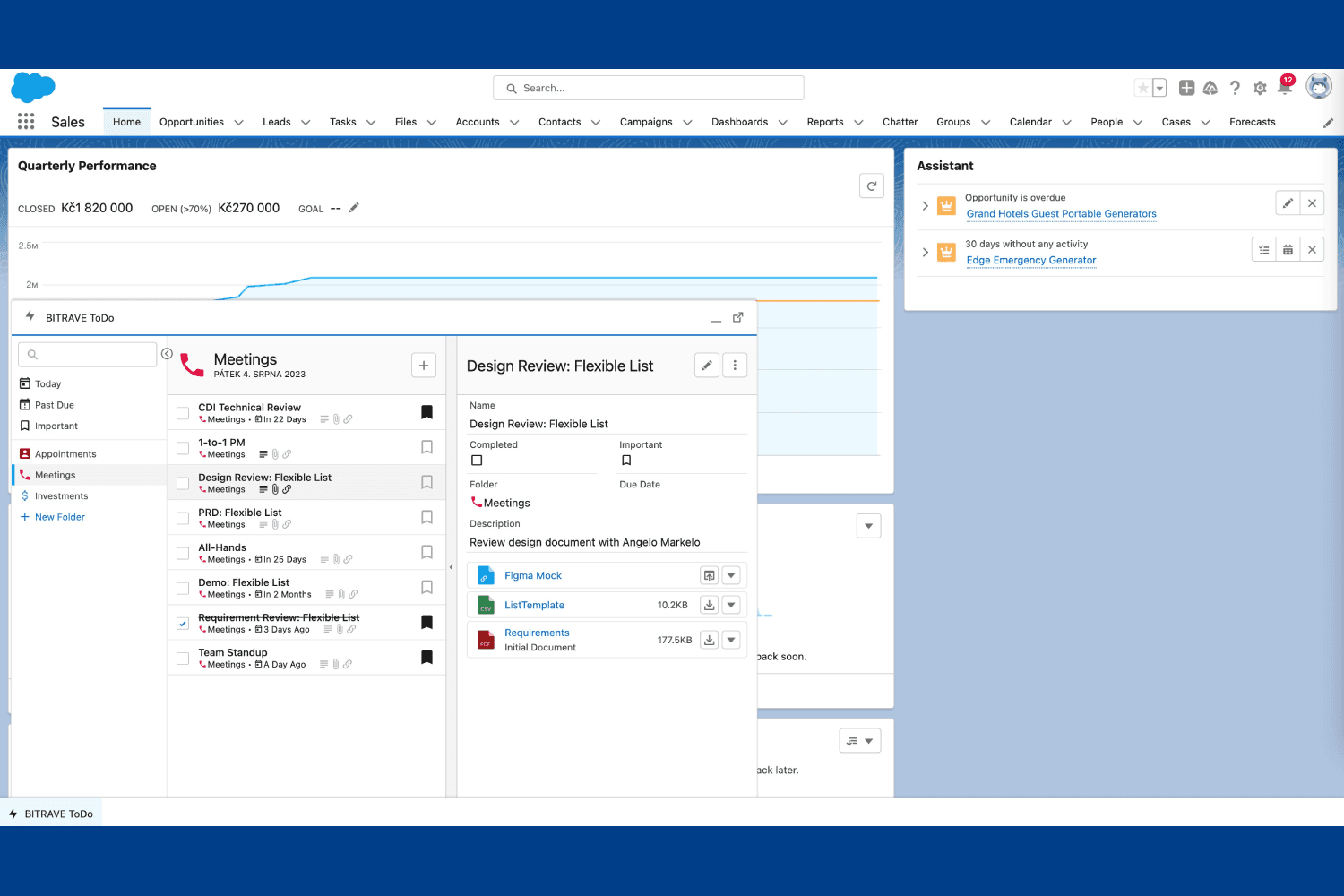The width and height of the screenshot is (1344, 896).
Task: Open the Chatter tab
Action: 900,122
